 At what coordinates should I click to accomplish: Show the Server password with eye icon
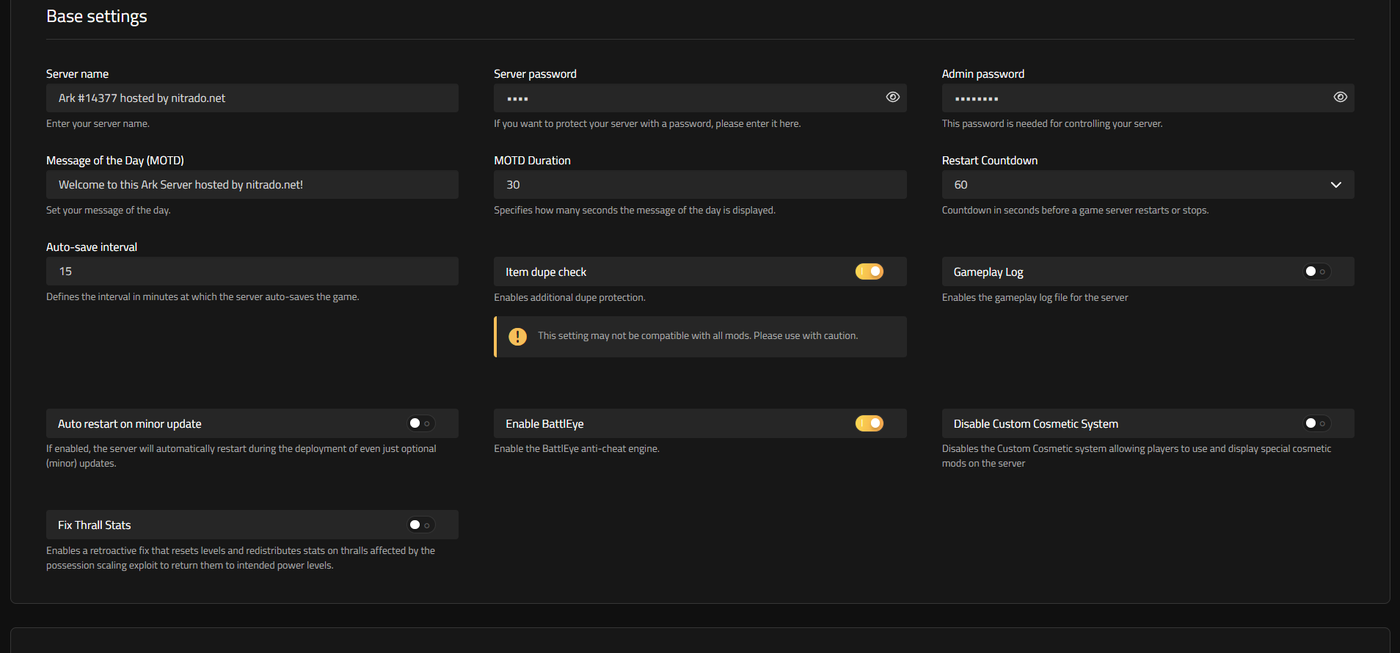(x=893, y=97)
